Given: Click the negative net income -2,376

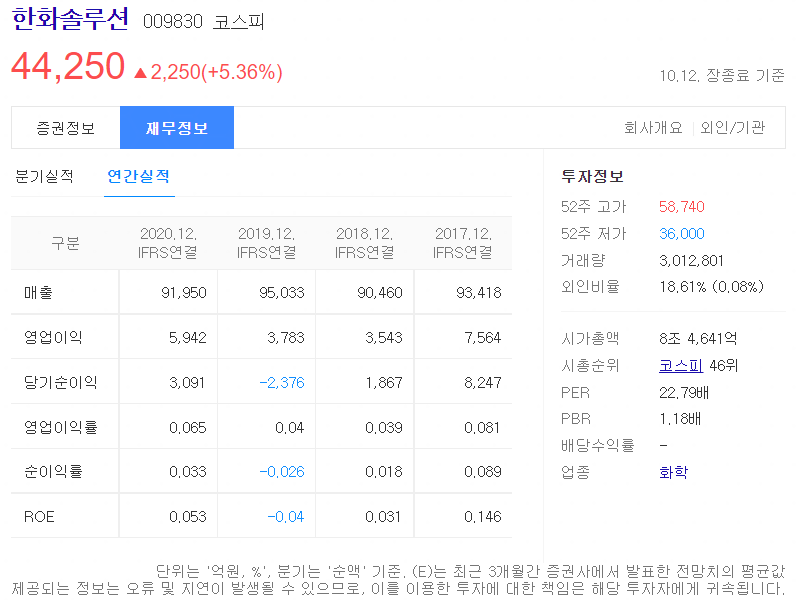Looking at the screenshot, I should click(282, 382).
